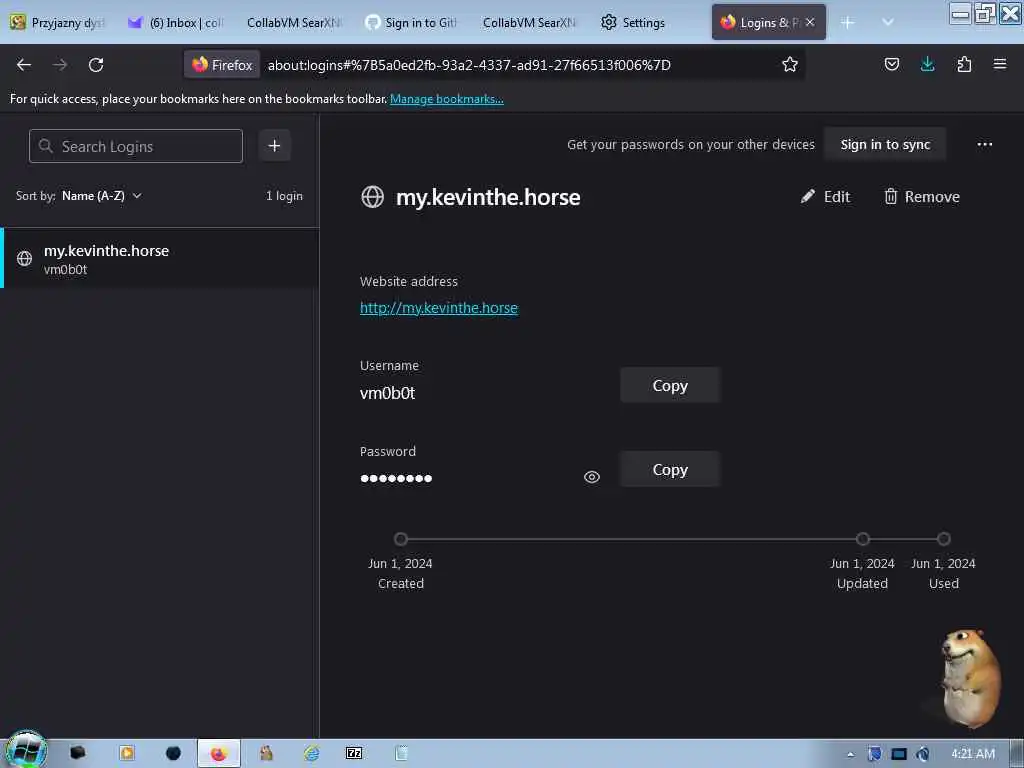This screenshot has width=1024, height=768.
Task: Click the globe icon beside the login title
Action: tap(372, 197)
